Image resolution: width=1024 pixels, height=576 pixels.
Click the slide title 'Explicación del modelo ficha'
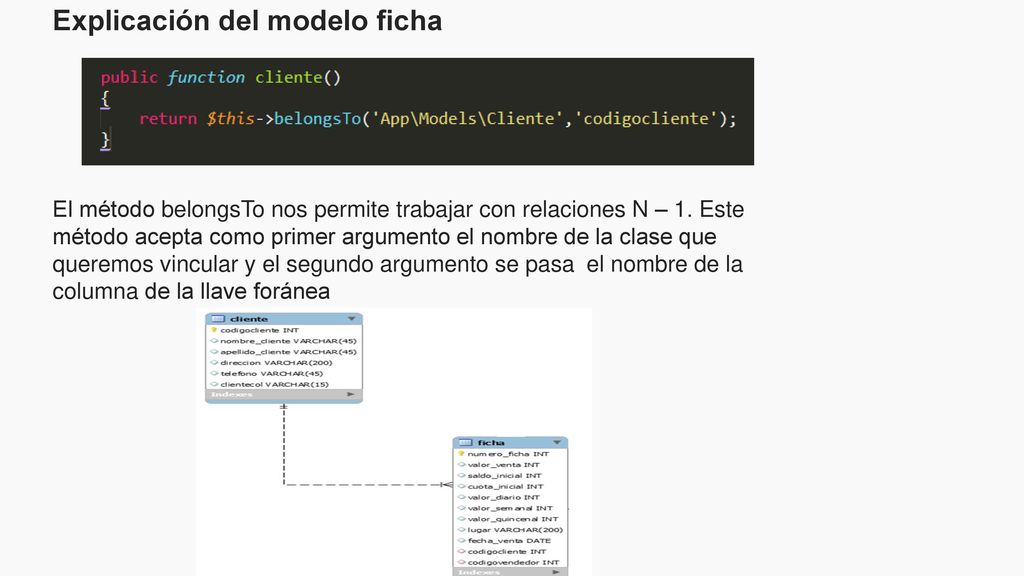tap(248, 21)
